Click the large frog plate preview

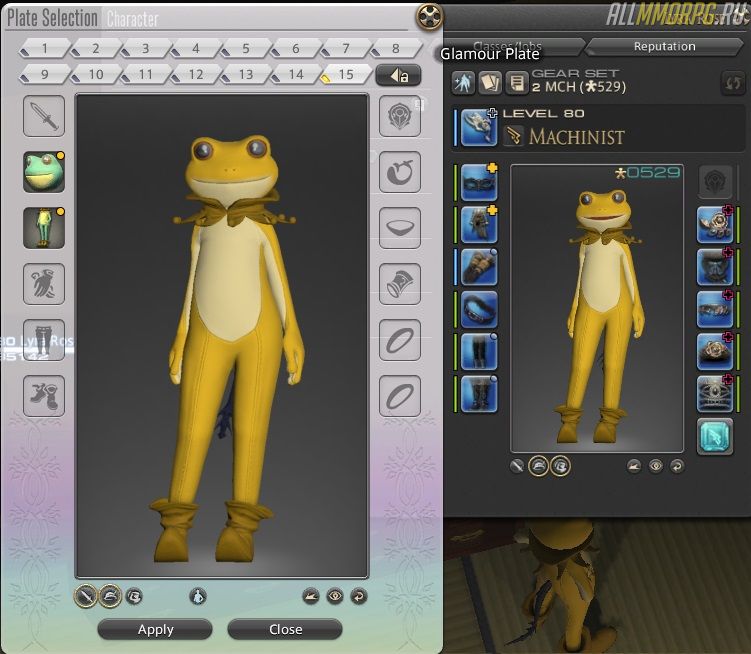point(222,336)
